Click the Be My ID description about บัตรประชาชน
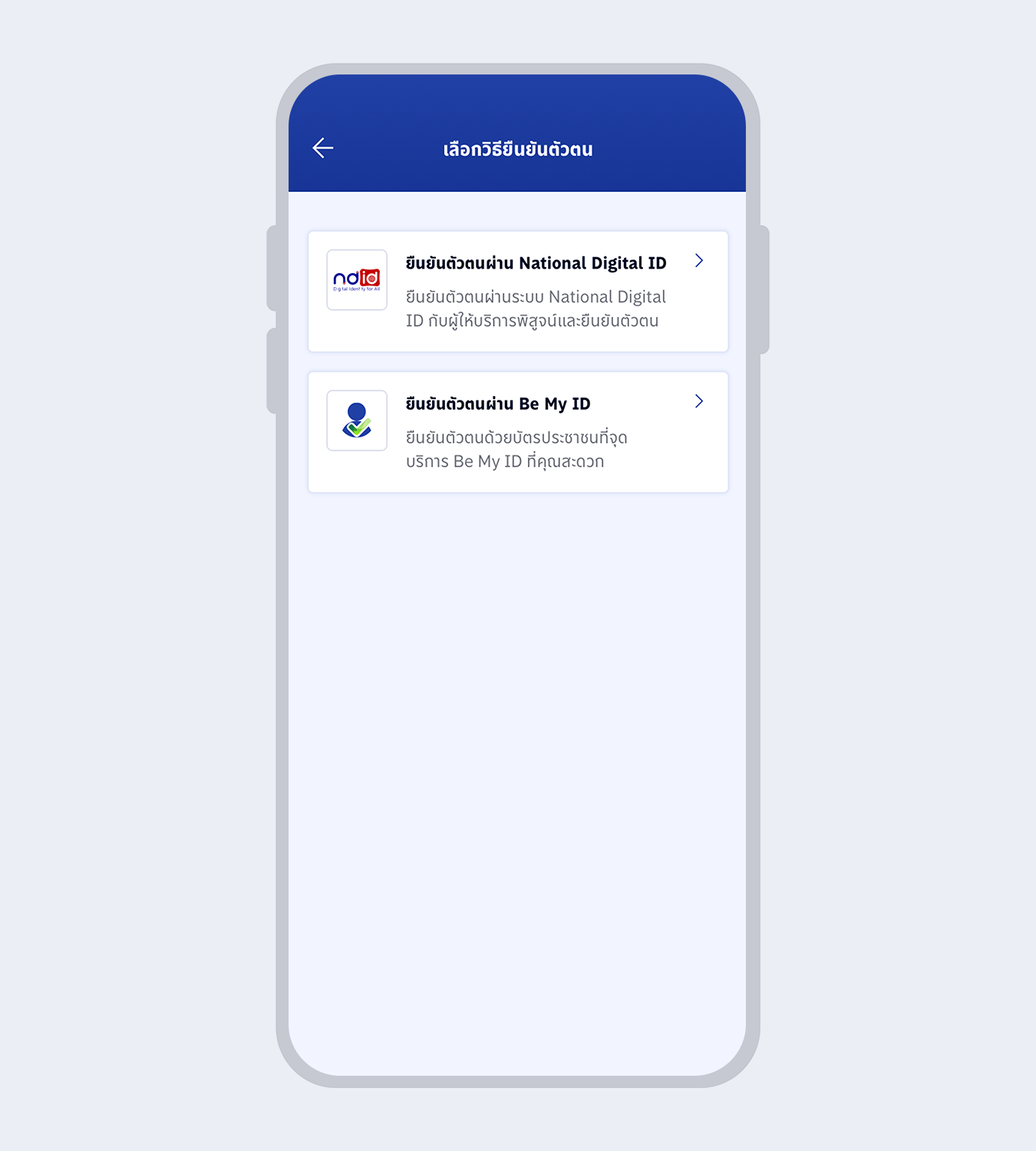Image resolution: width=1036 pixels, height=1151 pixels. (x=516, y=449)
